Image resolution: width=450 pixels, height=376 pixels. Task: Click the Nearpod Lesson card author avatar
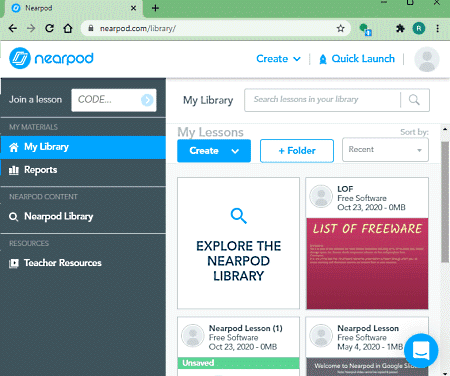pyautogui.click(x=321, y=336)
